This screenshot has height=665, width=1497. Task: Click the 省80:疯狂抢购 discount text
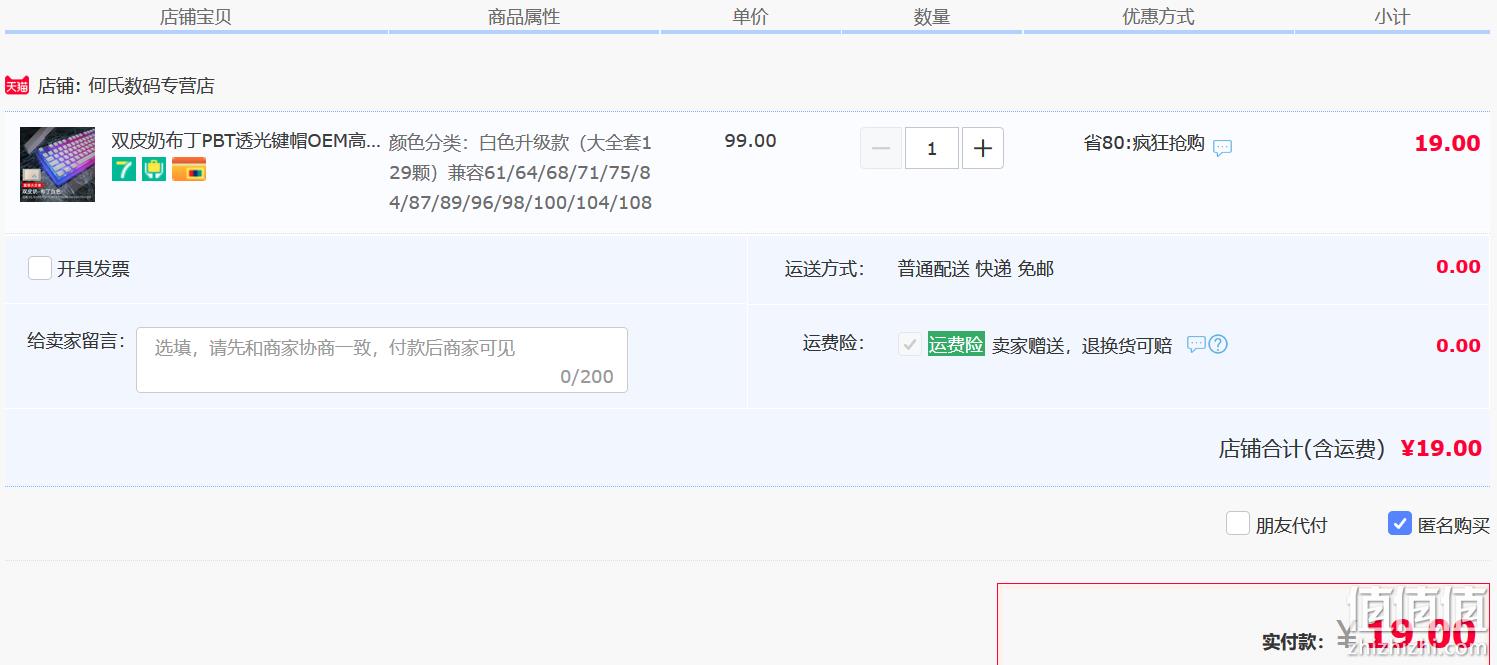coord(1144,143)
